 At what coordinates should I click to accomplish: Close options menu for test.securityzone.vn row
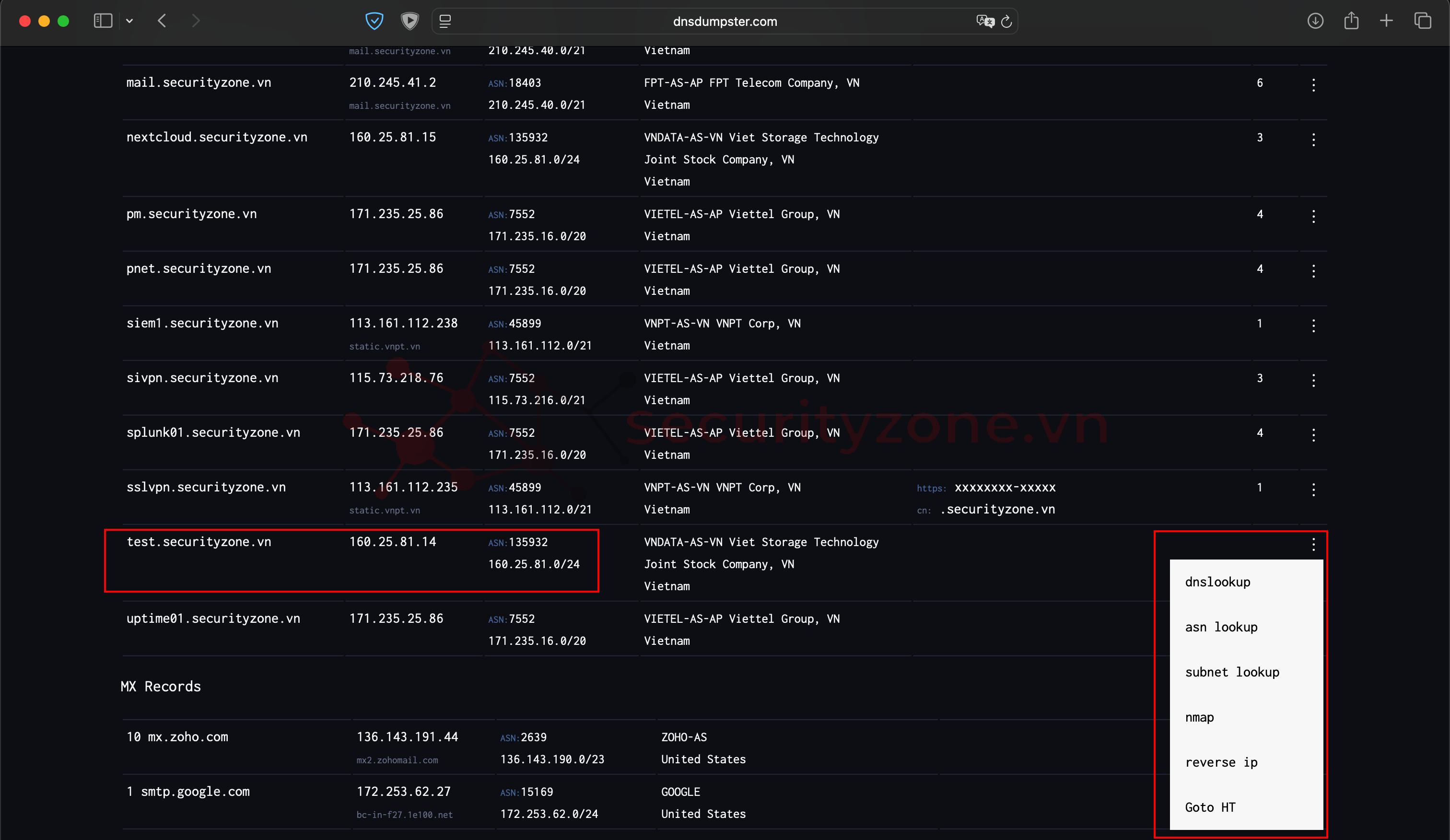(x=1314, y=544)
